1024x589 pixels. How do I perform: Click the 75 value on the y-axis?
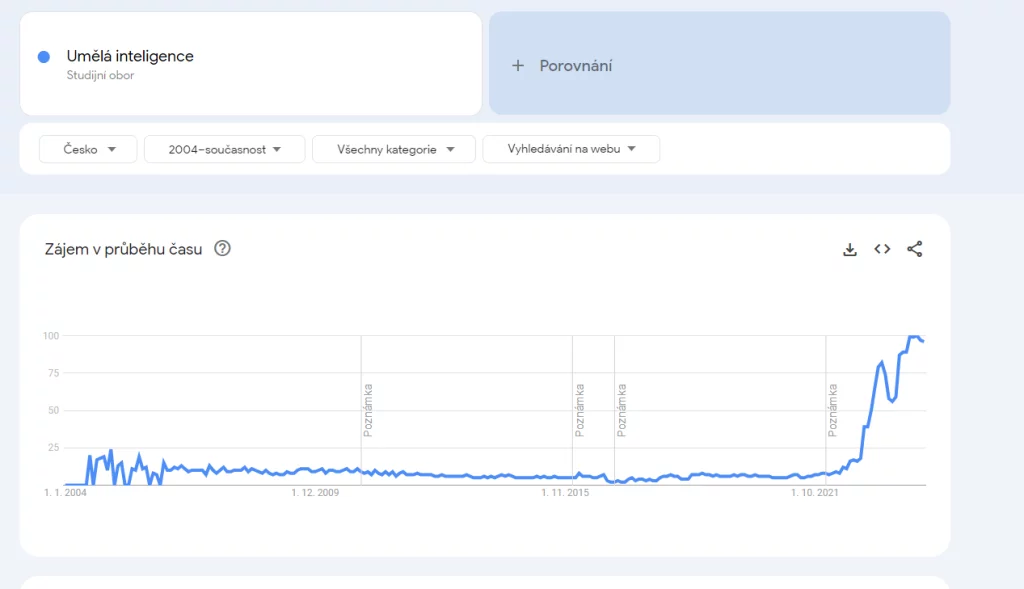click(x=54, y=373)
